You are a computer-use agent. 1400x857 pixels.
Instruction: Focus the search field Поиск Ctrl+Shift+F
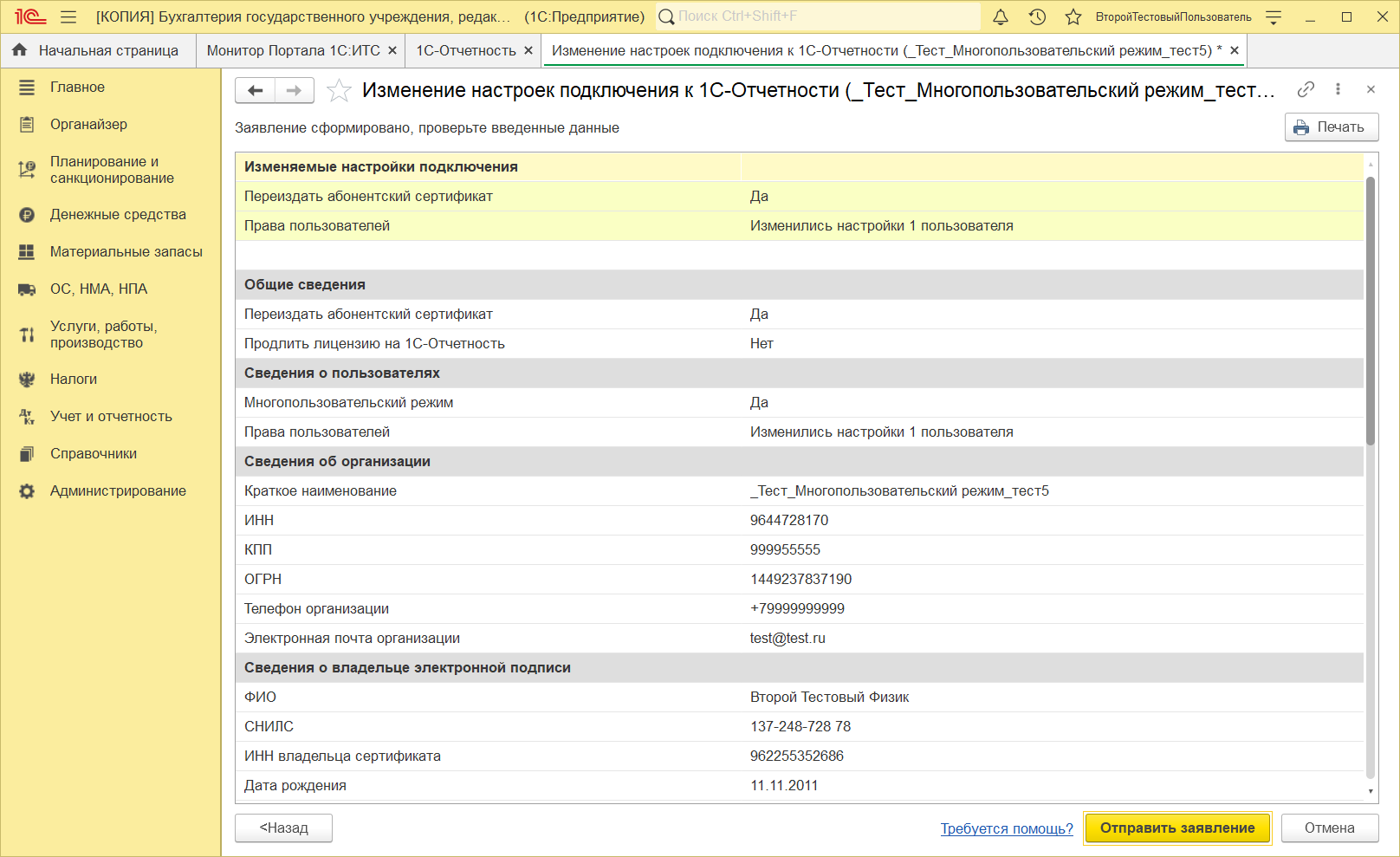tap(819, 16)
